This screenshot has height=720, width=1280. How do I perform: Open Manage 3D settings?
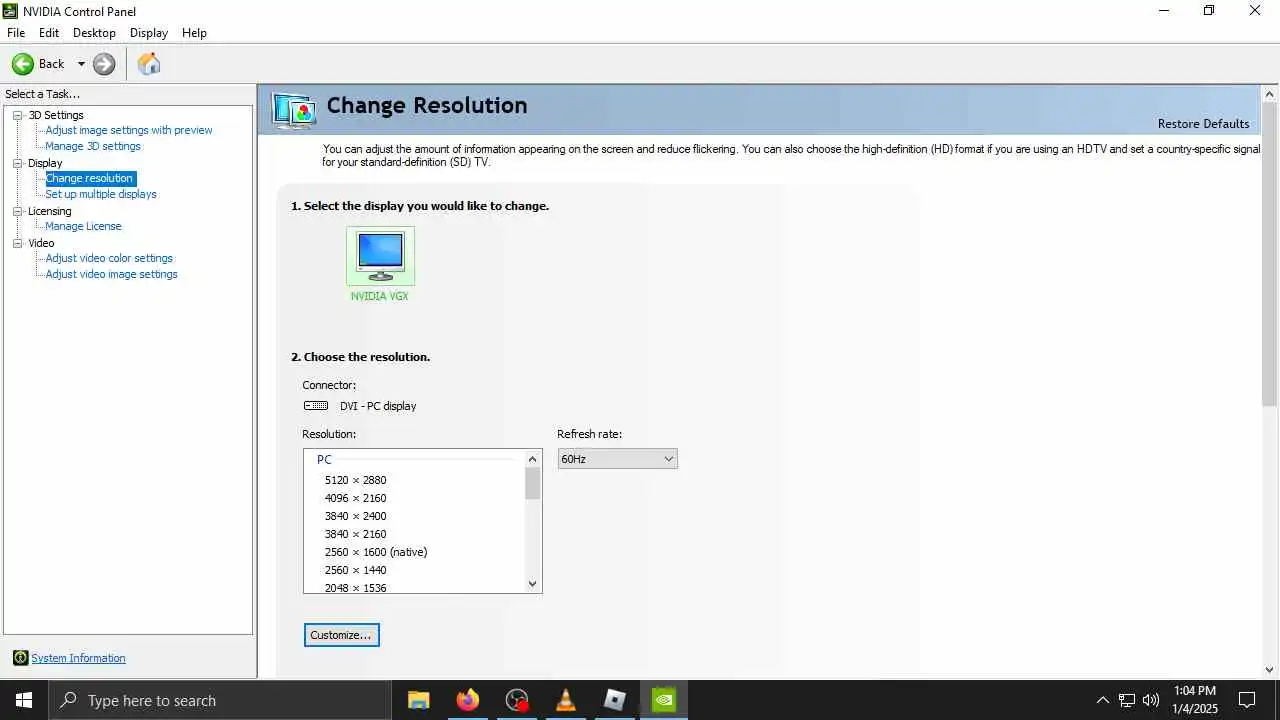(93, 146)
